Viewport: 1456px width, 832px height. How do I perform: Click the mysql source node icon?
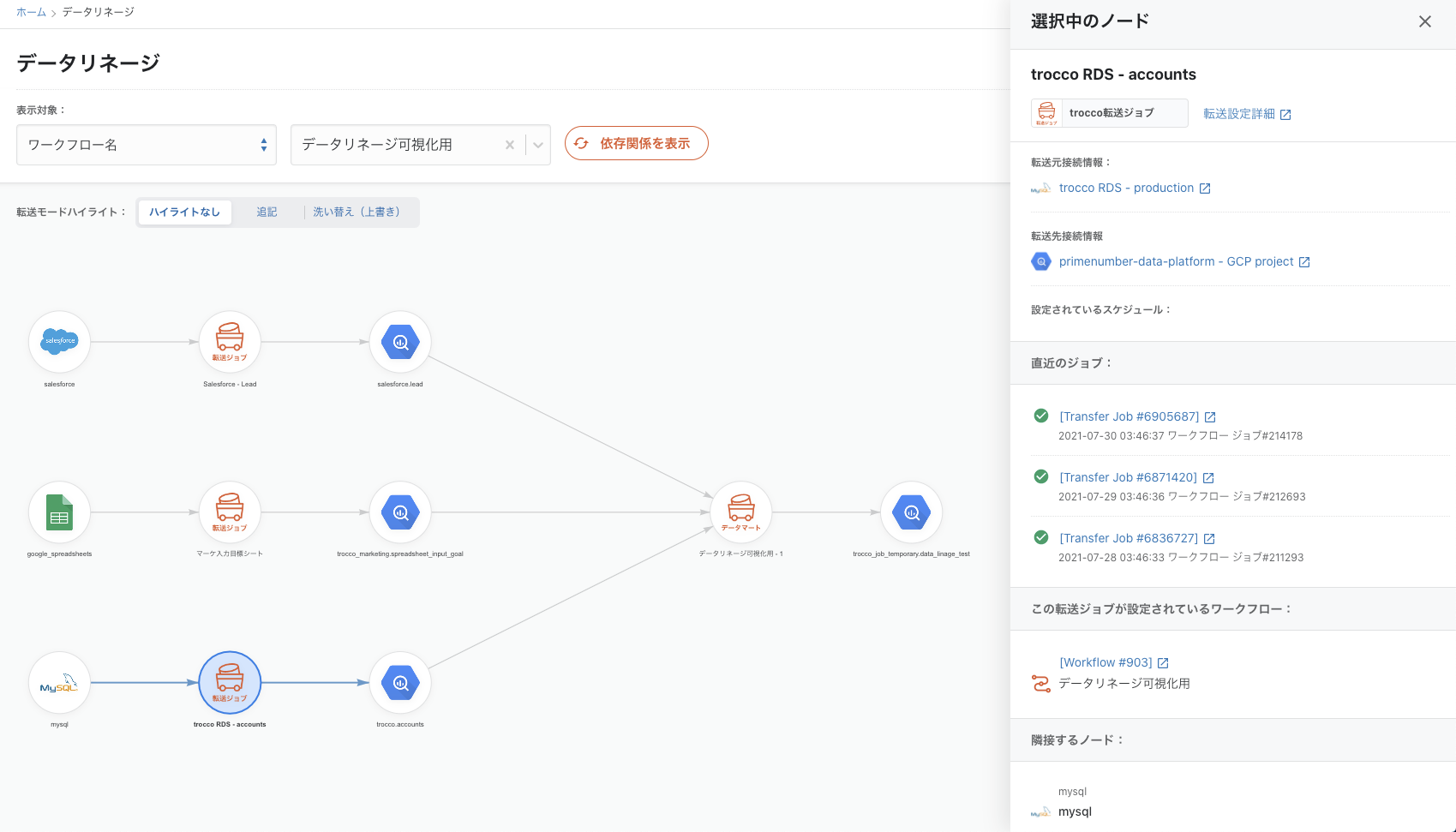59,683
